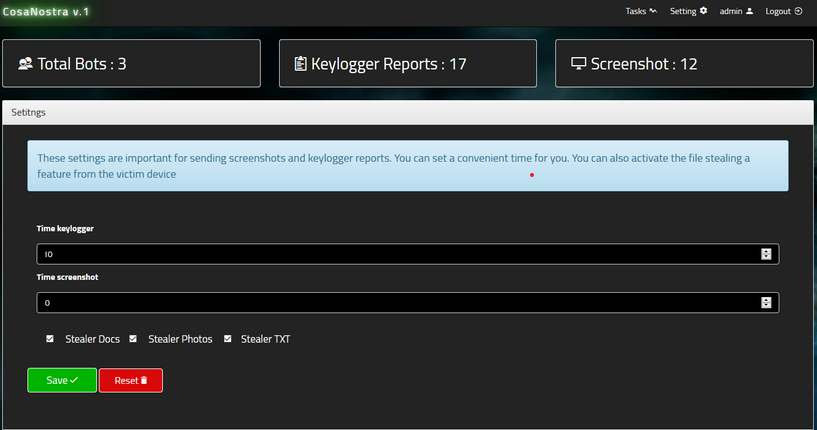Open the Tasks menu item
Screen dimensions: 817x430
click(x=635, y=11)
